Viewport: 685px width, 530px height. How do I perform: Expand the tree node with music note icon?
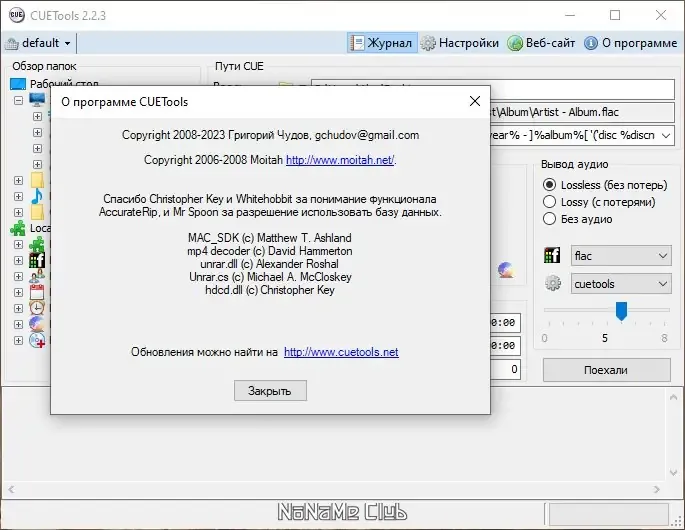click(x=18, y=196)
